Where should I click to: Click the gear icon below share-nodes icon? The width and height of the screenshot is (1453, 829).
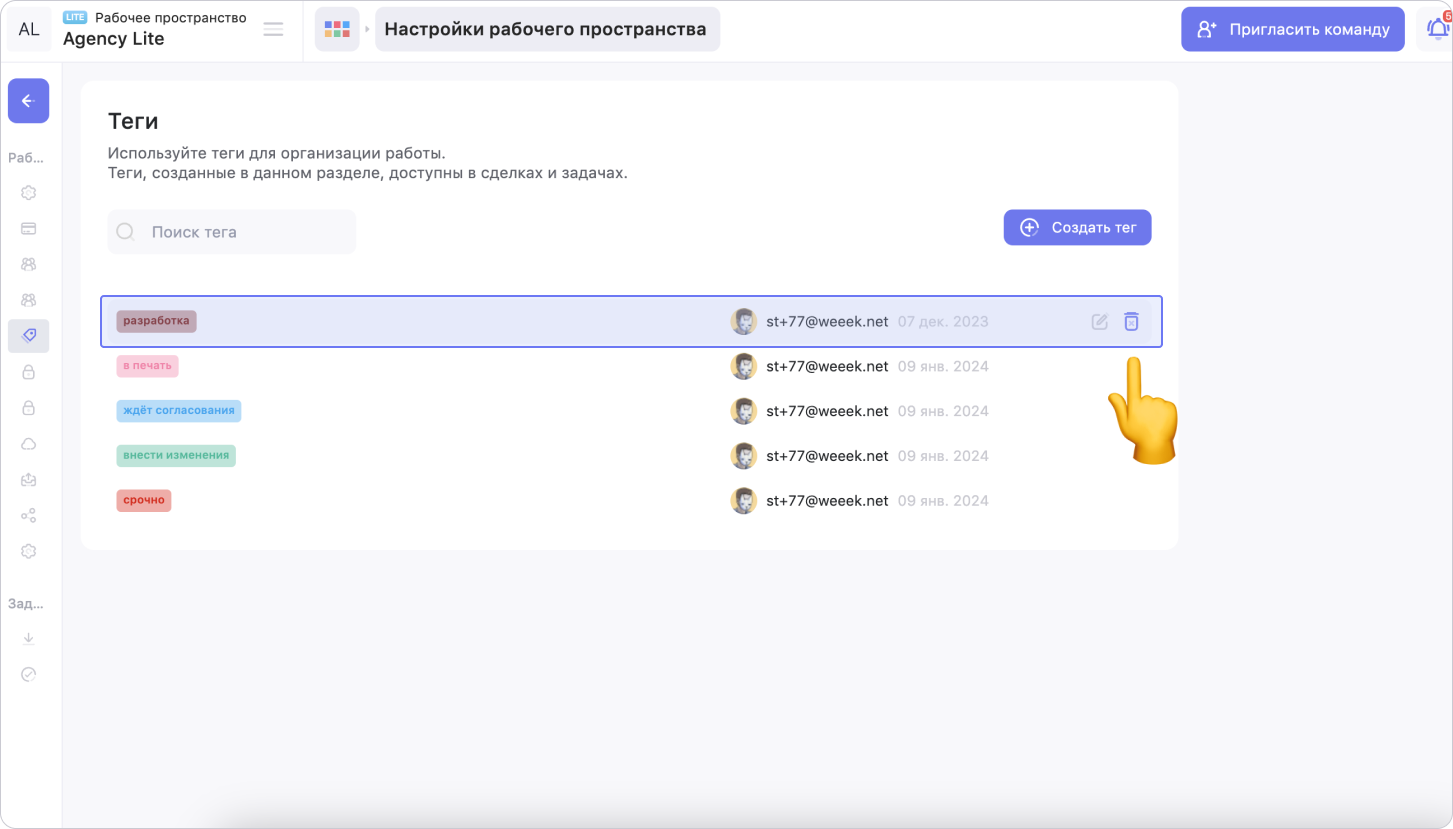28,551
